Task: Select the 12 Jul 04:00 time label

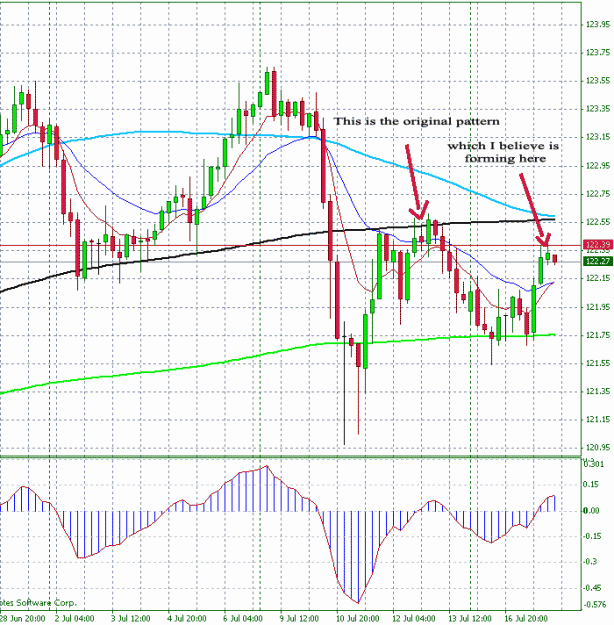Action: point(413,619)
